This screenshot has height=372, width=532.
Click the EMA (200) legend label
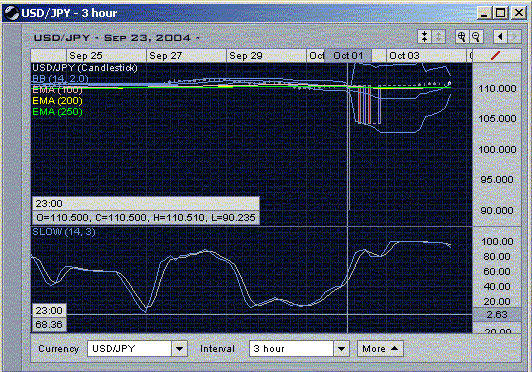coord(57,101)
